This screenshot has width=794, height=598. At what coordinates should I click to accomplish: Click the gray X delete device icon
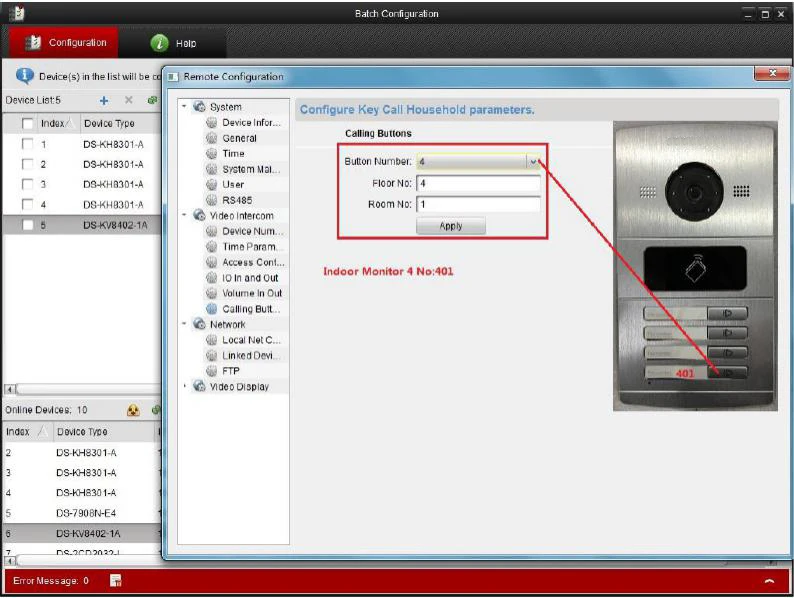click(x=129, y=100)
